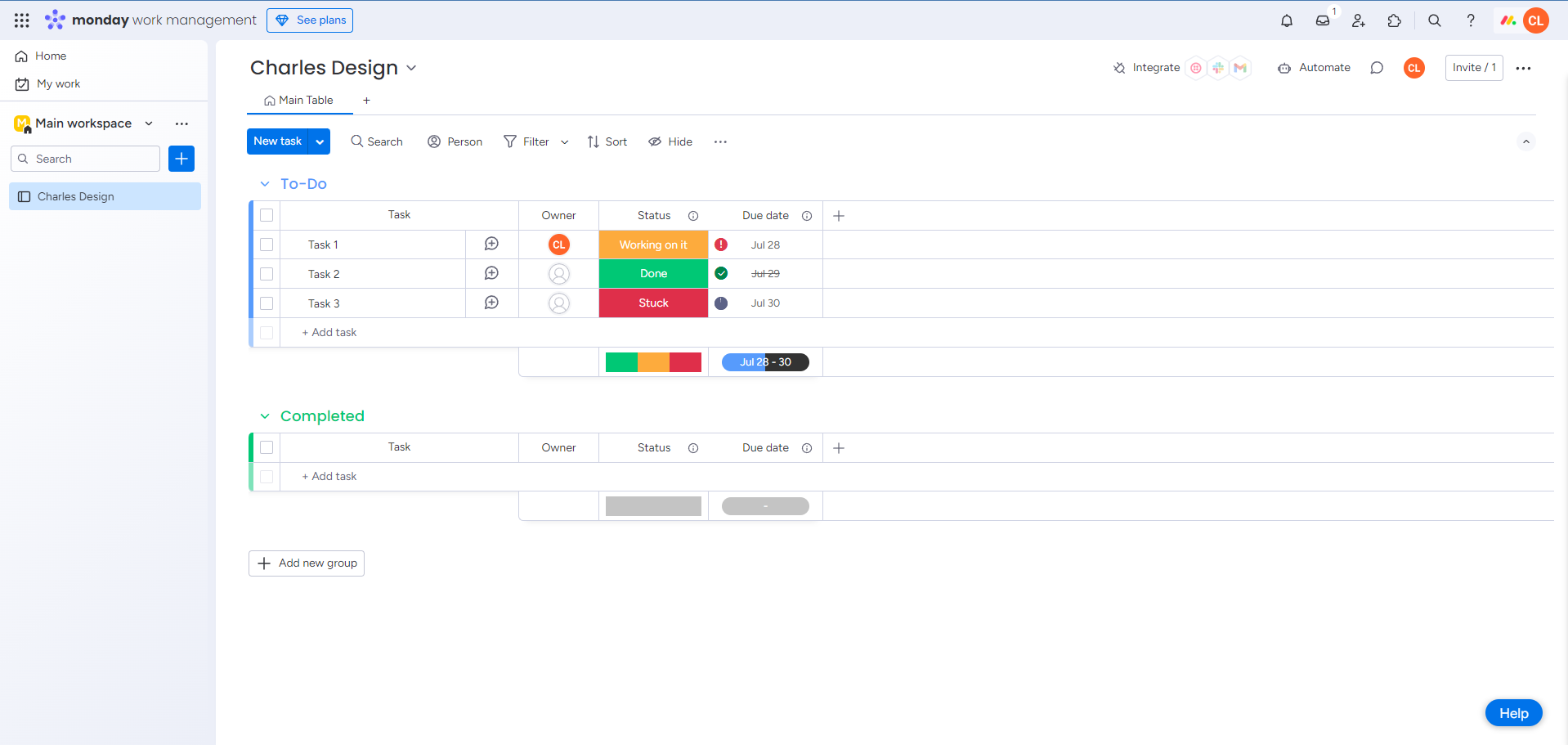This screenshot has height=745, width=1568.
Task: Click the CL owner avatar for Task 1
Action: [x=559, y=245]
